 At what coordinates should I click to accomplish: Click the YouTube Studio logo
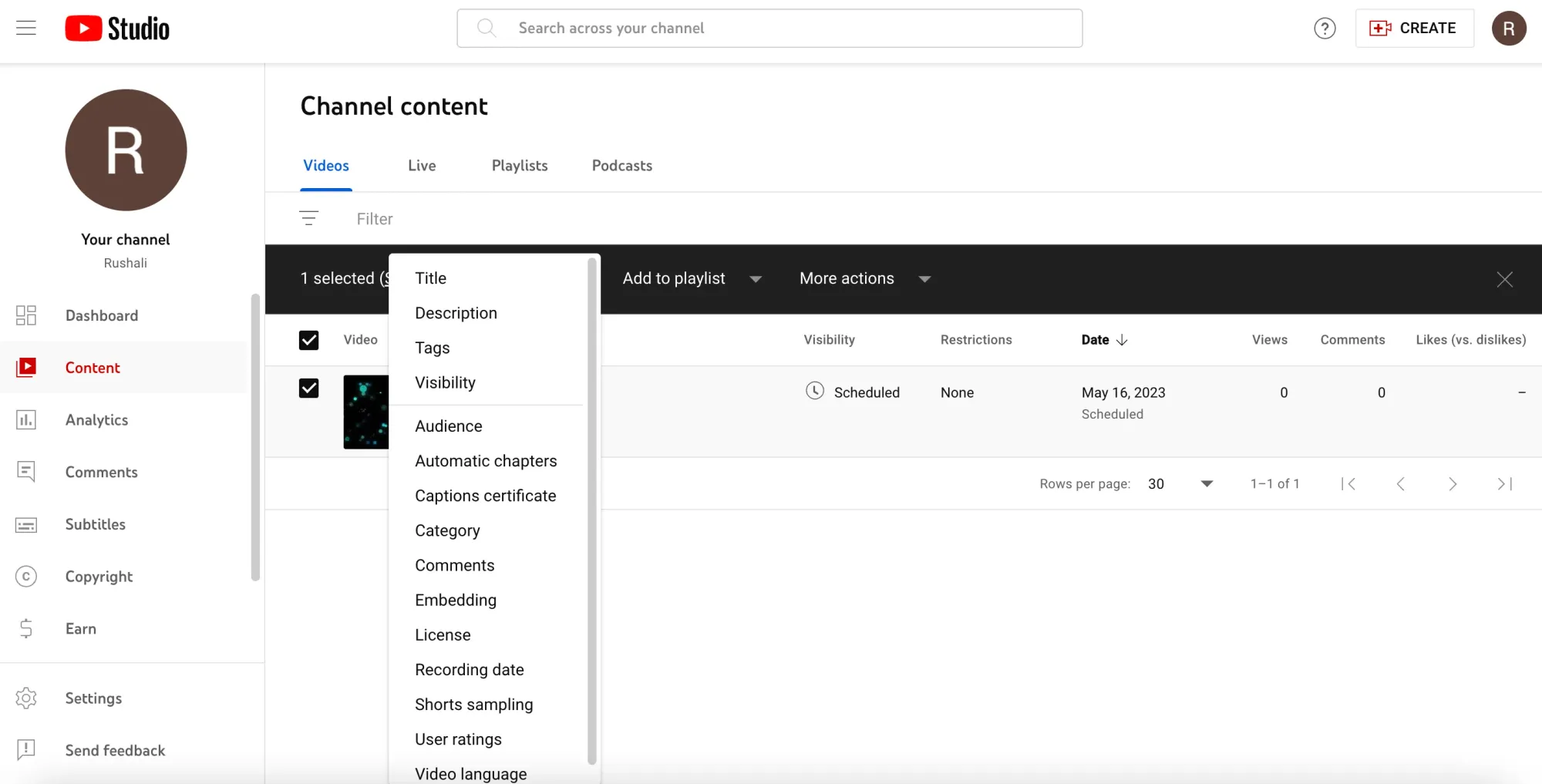[x=117, y=29]
